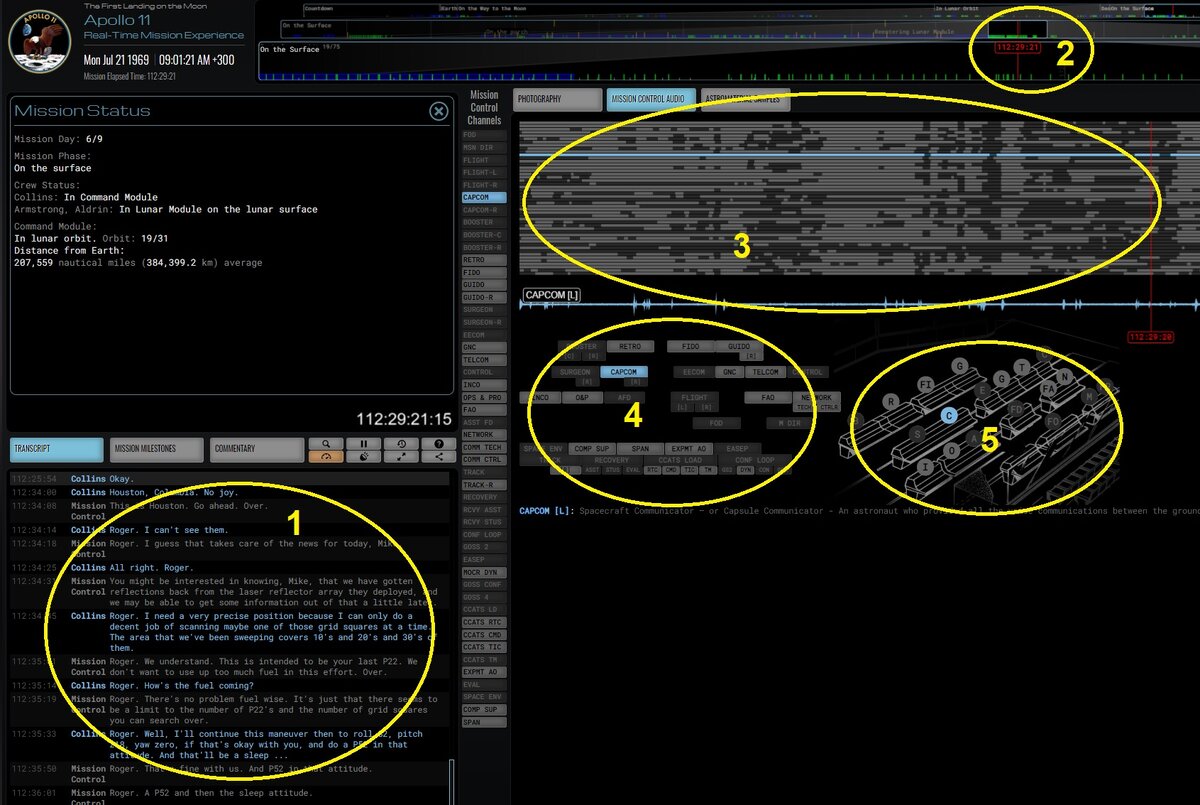Click O&P on the console layout map
1200x805 pixels.
tap(582, 397)
